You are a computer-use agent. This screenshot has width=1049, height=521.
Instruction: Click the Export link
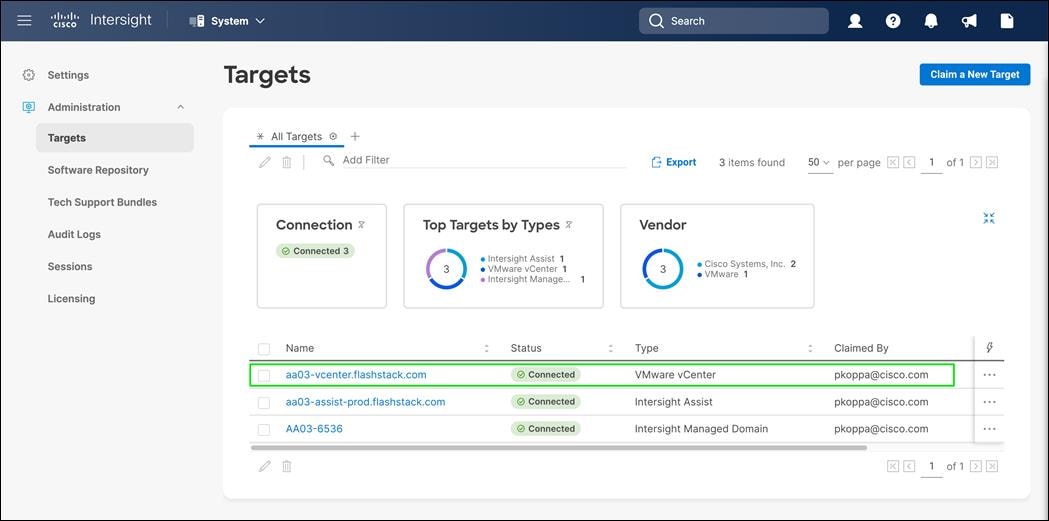(674, 163)
